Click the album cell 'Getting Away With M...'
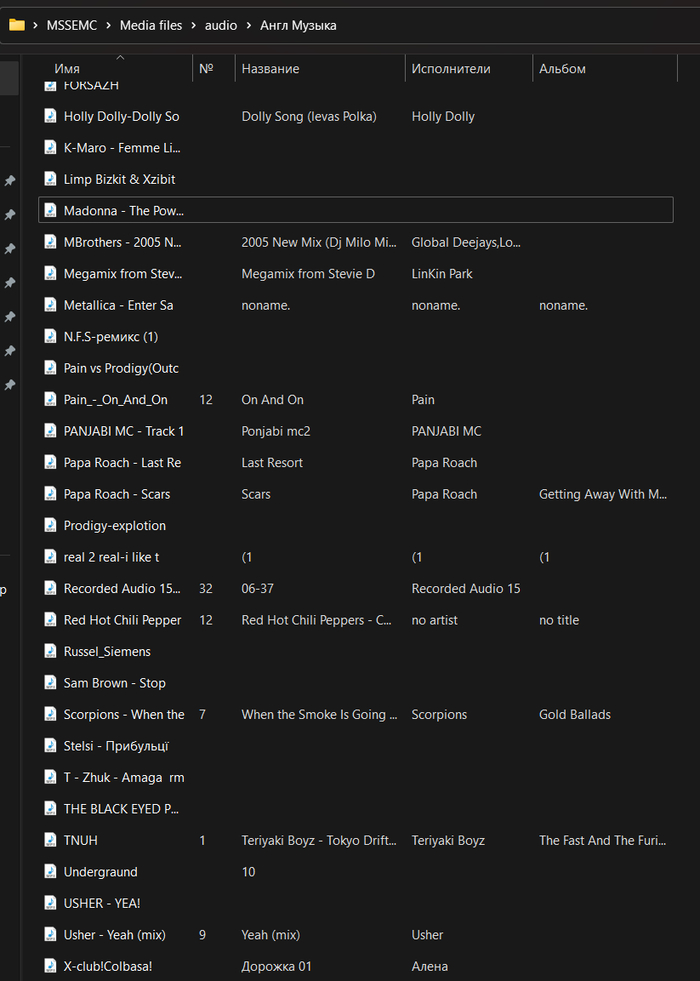The image size is (700, 981). [x=603, y=494]
